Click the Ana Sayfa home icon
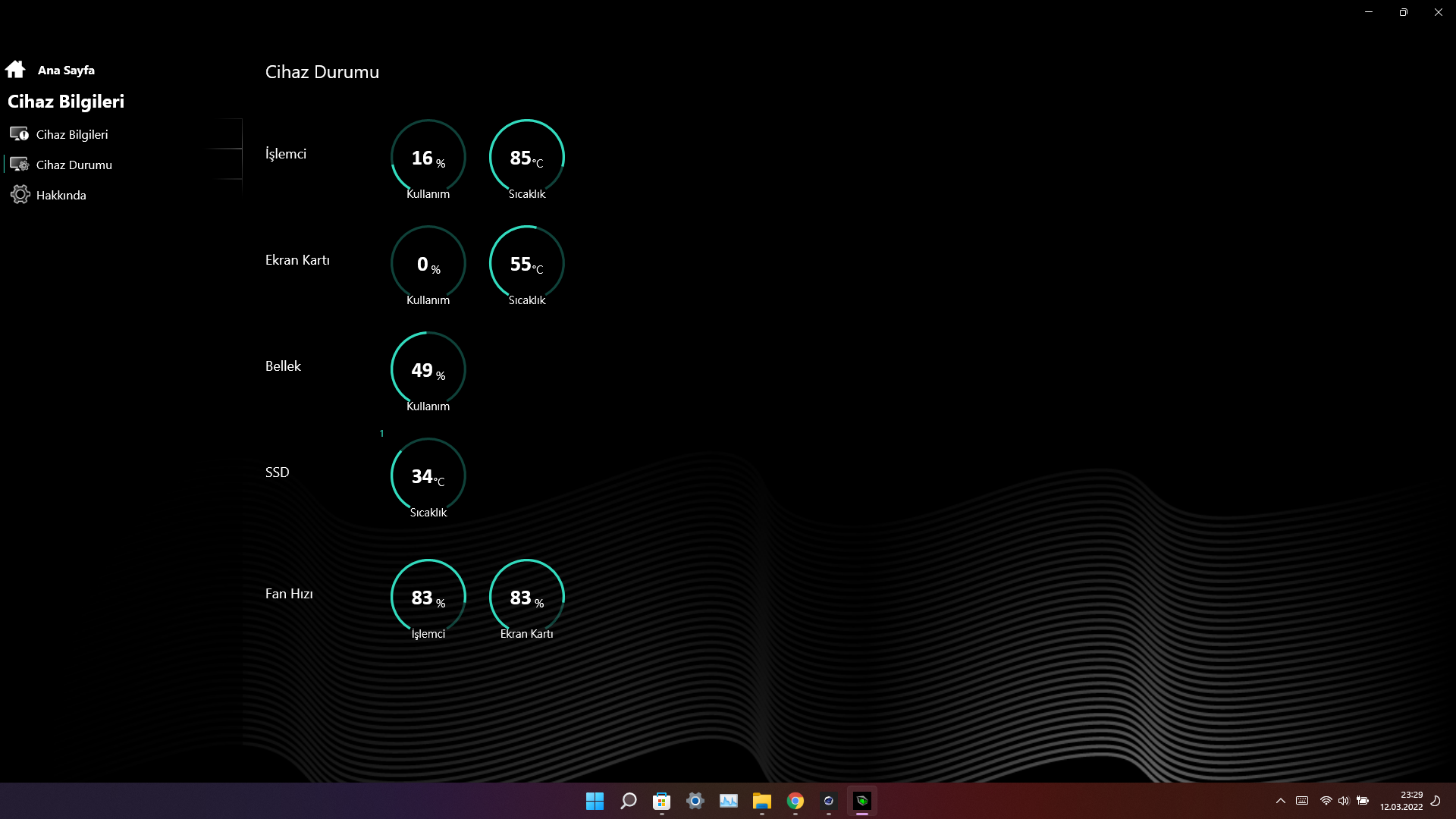The image size is (1456, 819). point(15,70)
